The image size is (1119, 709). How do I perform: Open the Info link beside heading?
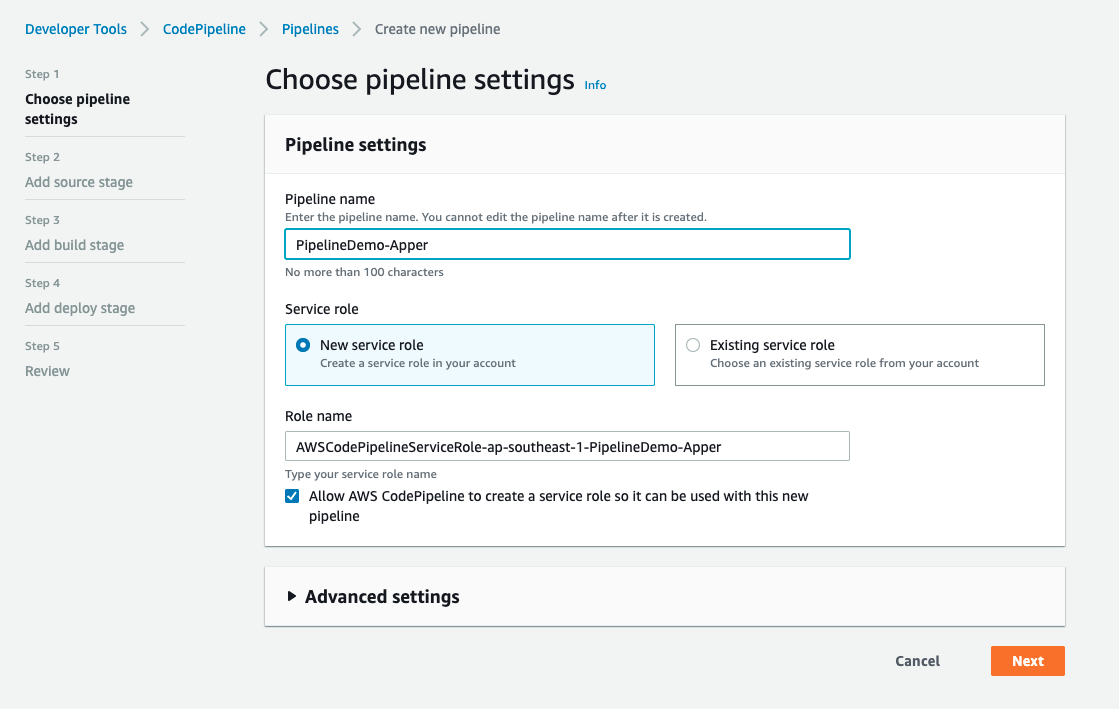[x=595, y=85]
